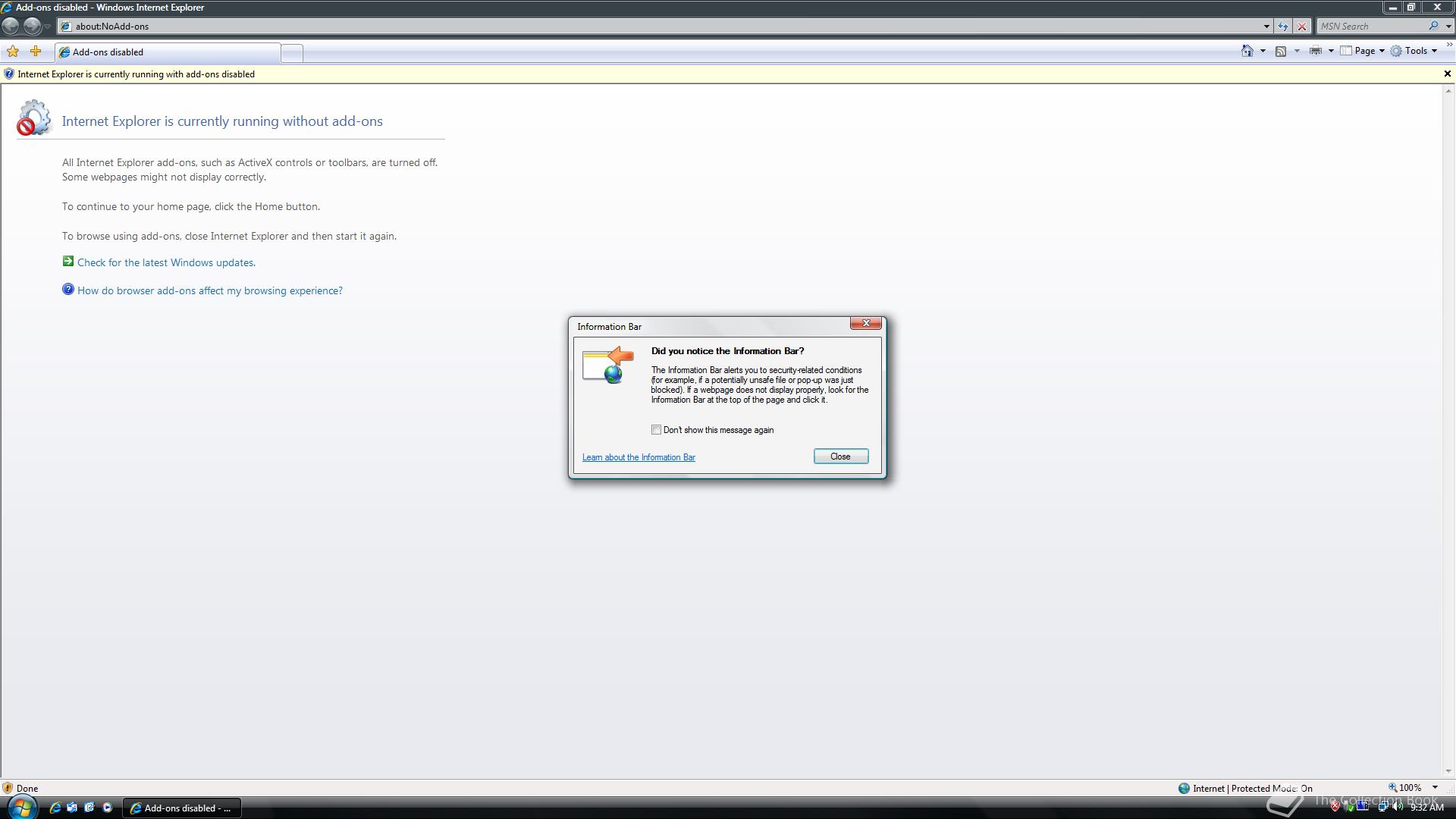This screenshot has height=819, width=1456.
Task: Open the Page menu
Action: click(1363, 51)
